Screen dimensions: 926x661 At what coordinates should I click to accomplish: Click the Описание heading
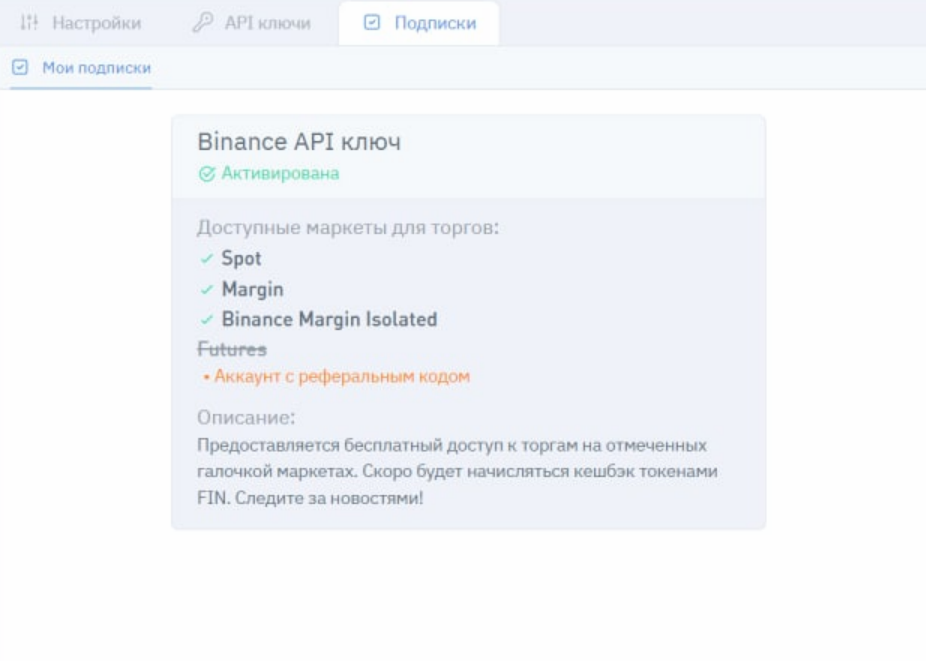(x=246, y=418)
